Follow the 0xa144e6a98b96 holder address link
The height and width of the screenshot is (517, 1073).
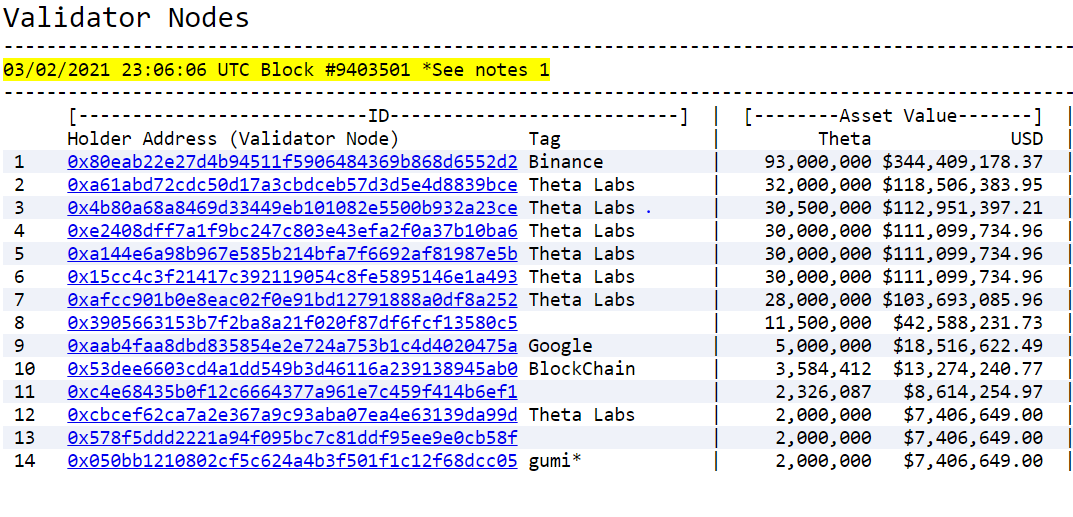(292, 254)
